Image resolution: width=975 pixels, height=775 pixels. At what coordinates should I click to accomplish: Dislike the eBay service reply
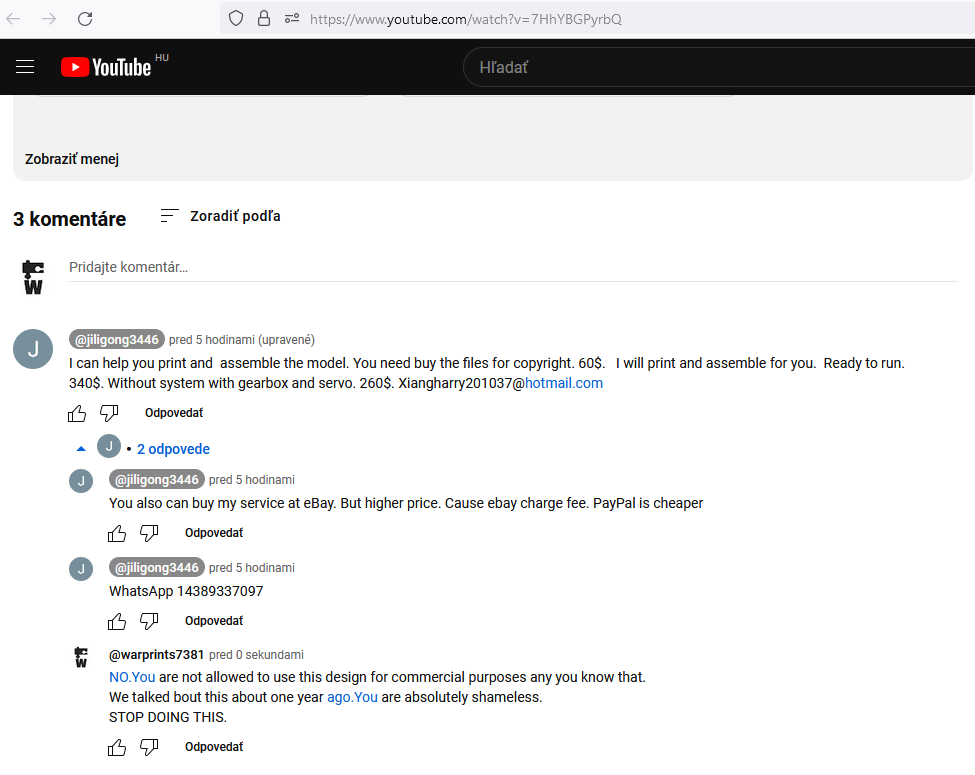(149, 533)
